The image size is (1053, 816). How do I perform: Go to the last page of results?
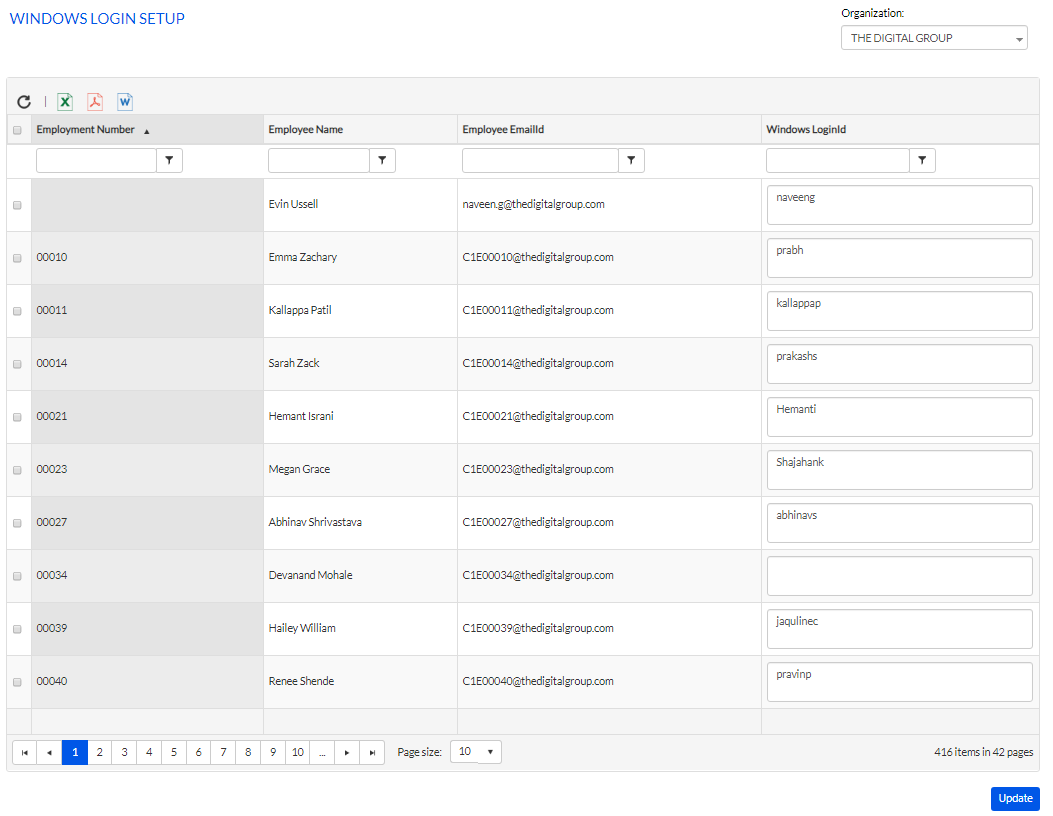click(x=372, y=753)
